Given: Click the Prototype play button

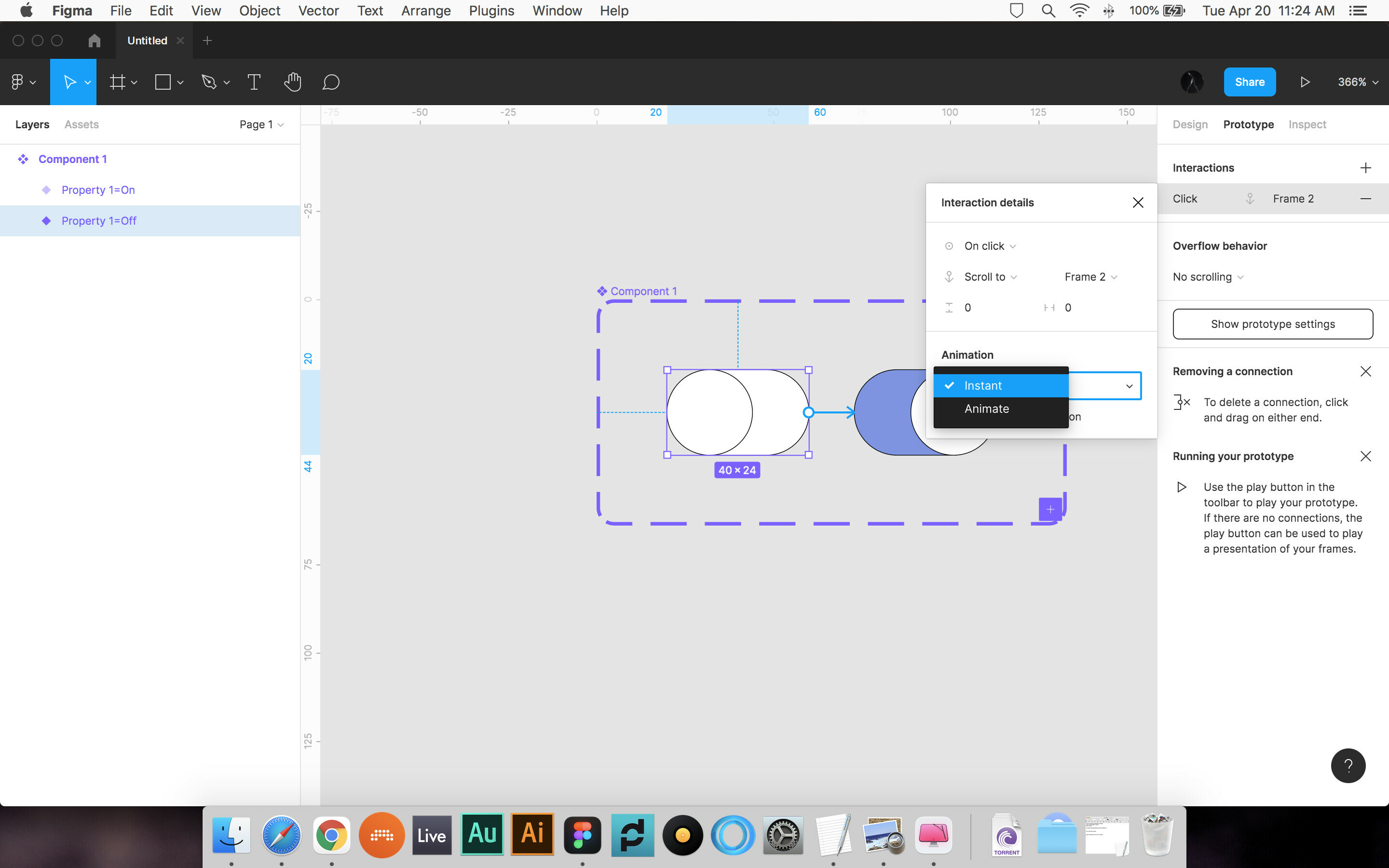Looking at the screenshot, I should 1305,82.
